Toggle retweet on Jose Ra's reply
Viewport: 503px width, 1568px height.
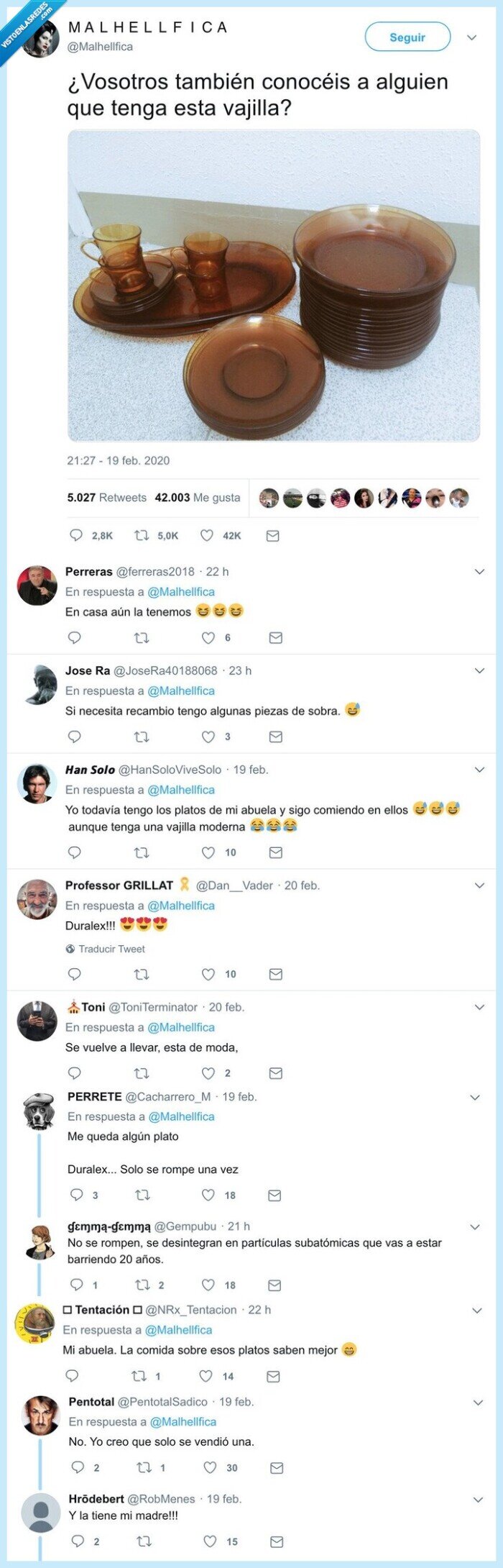point(142,736)
